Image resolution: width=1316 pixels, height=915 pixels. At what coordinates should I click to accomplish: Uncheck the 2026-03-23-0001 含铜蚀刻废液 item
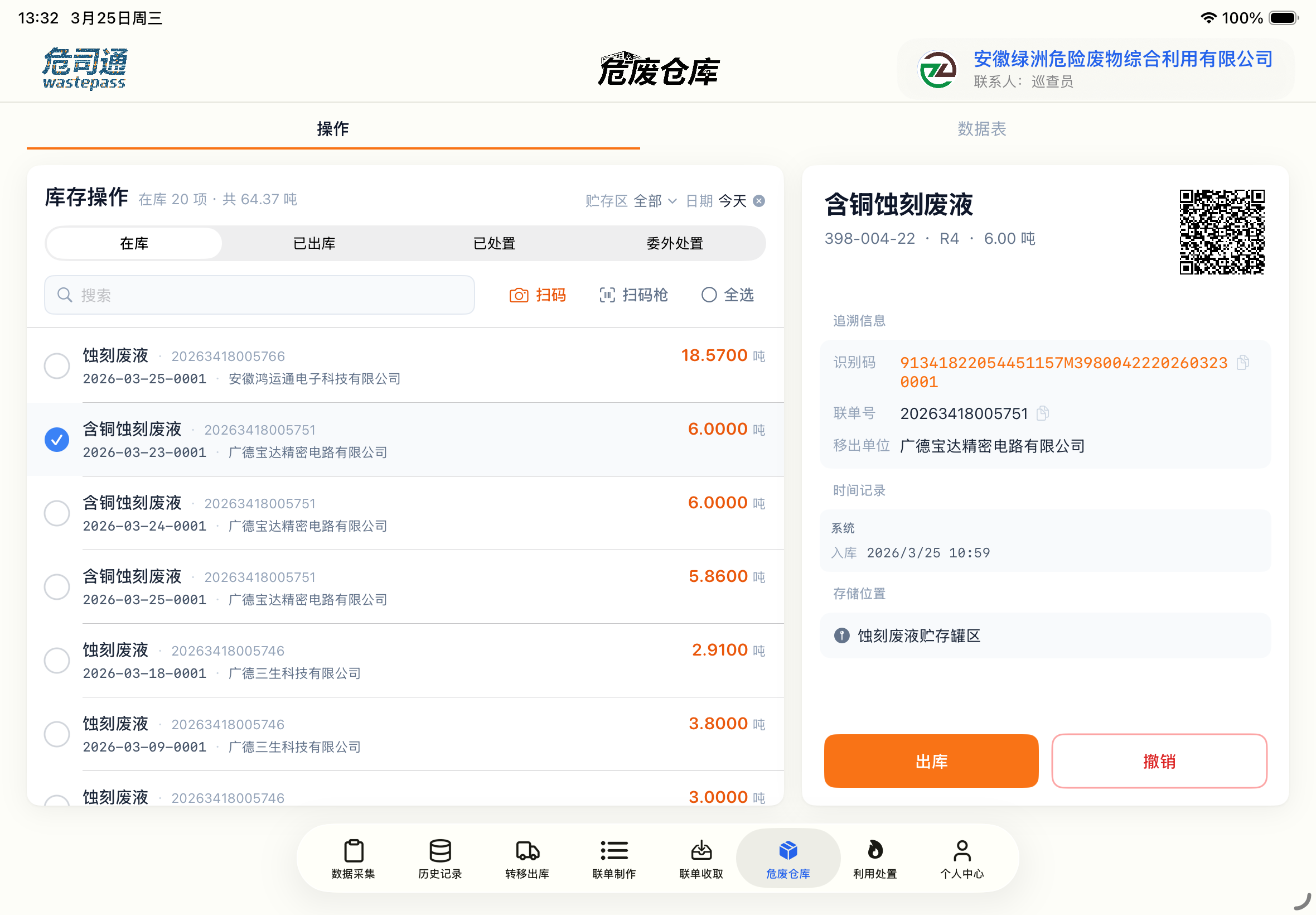click(57, 439)
